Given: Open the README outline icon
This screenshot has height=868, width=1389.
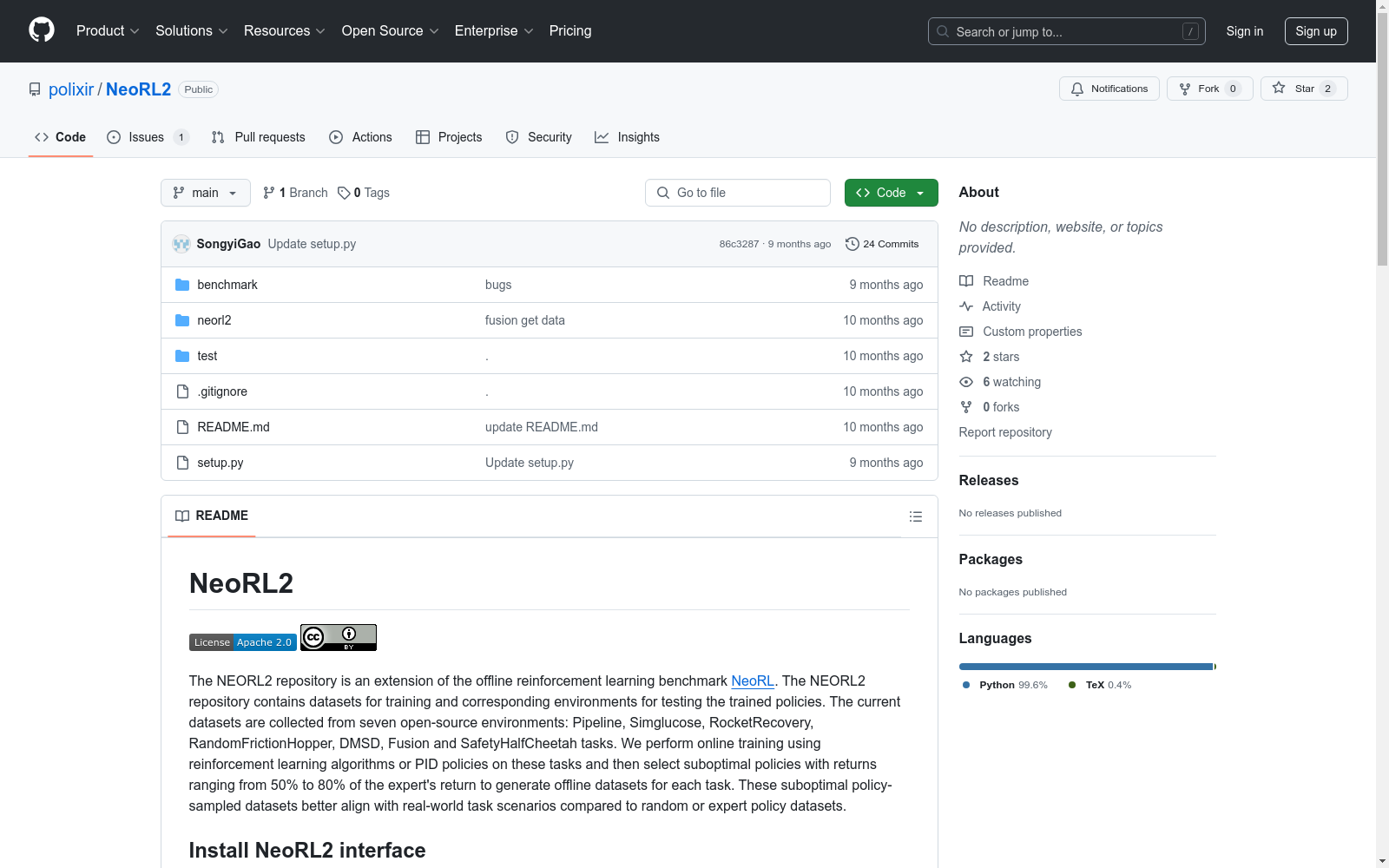Looking at the screenshot, I should (x=916, y=516).
